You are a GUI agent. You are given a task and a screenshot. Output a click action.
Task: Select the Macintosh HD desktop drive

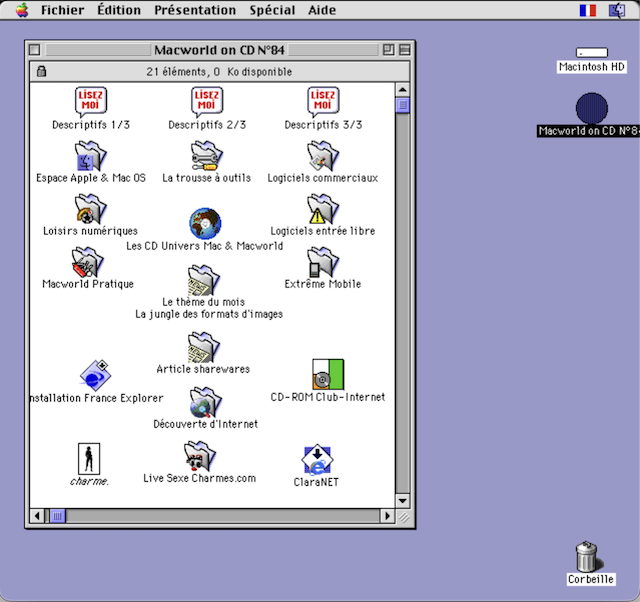pos(591,53)
